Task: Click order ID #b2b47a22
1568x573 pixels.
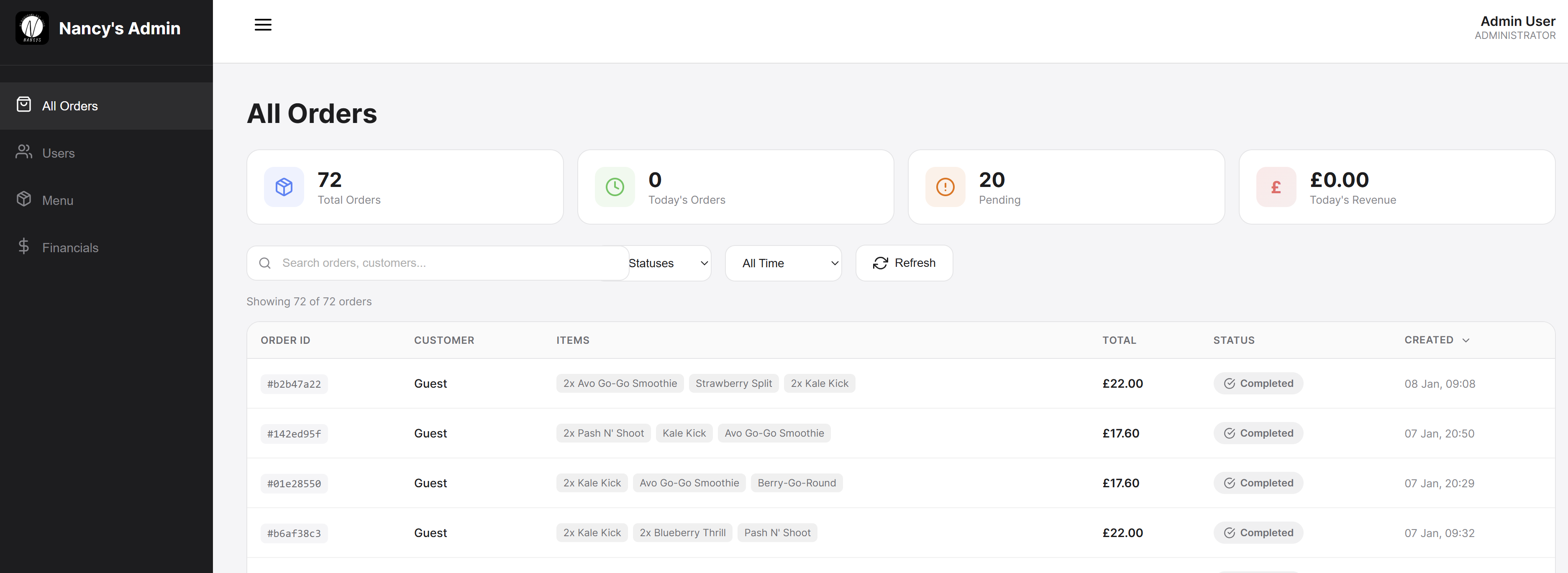Action: point(294,384)
